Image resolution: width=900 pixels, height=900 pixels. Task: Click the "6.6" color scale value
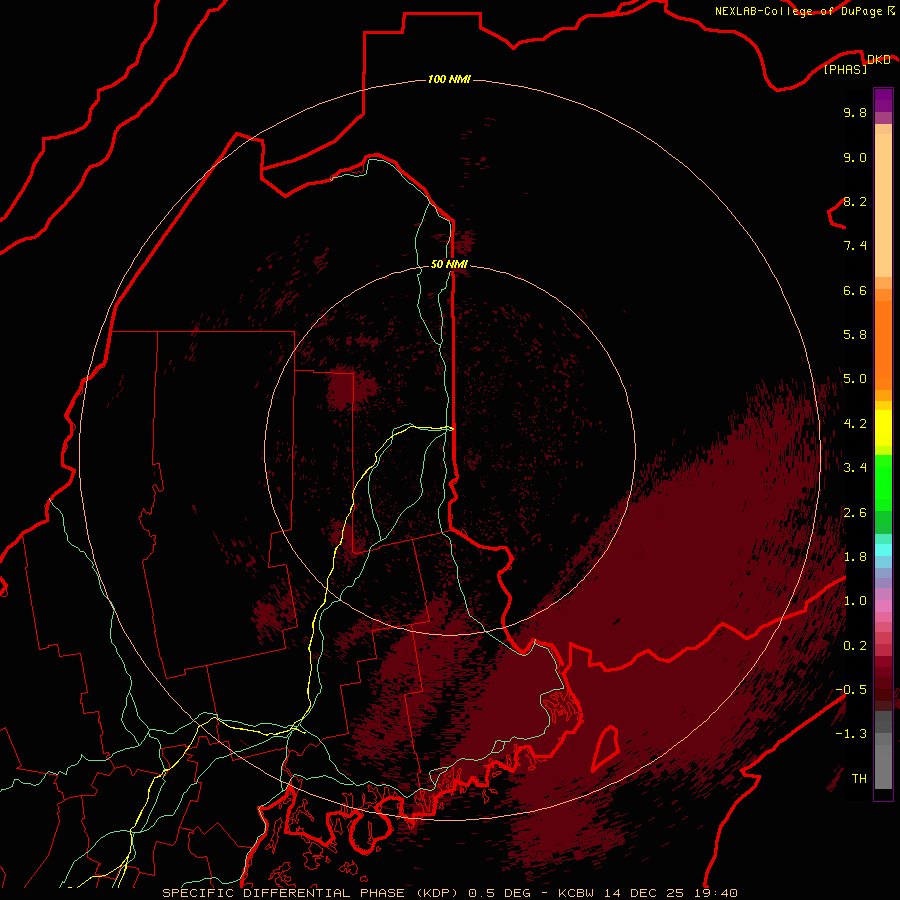(x=855, y=290)
